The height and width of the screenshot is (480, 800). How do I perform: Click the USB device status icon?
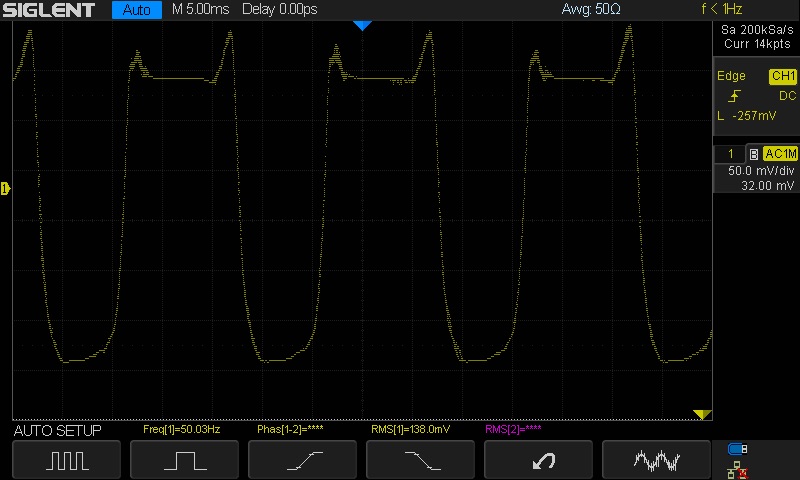point(737,449)
